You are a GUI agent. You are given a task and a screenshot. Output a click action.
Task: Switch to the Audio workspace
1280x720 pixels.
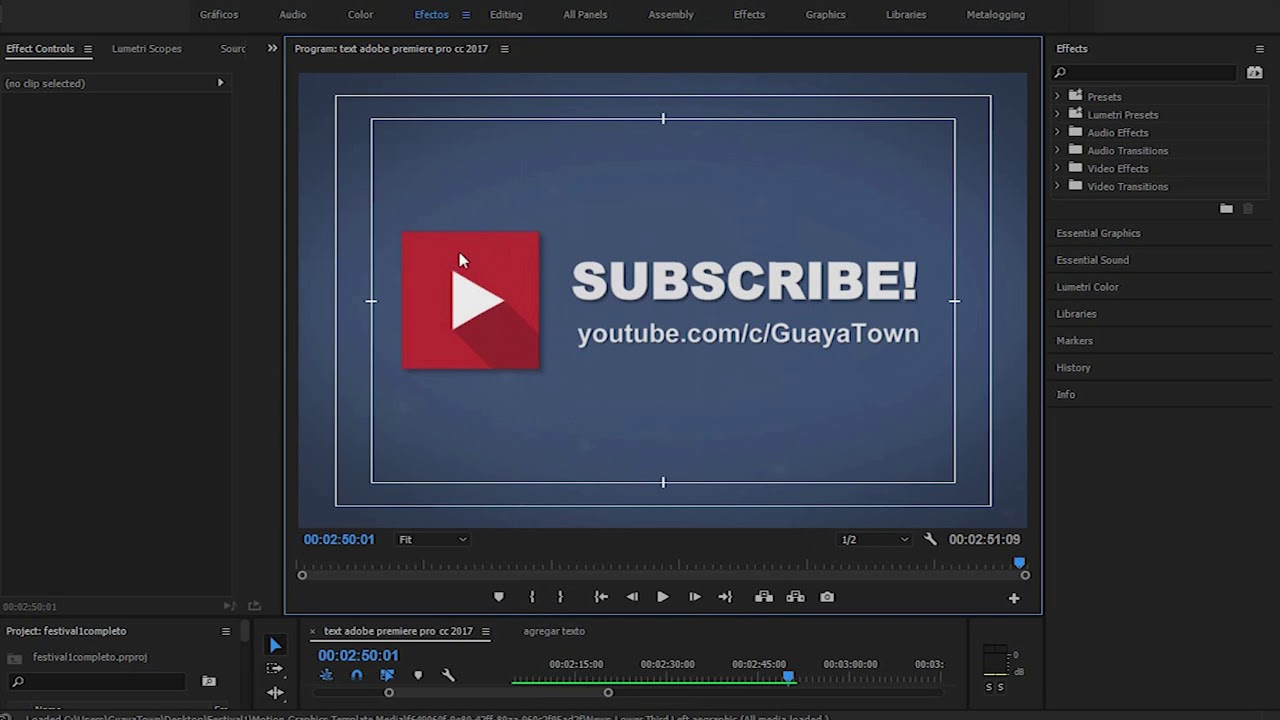click(x=293, y=15)
